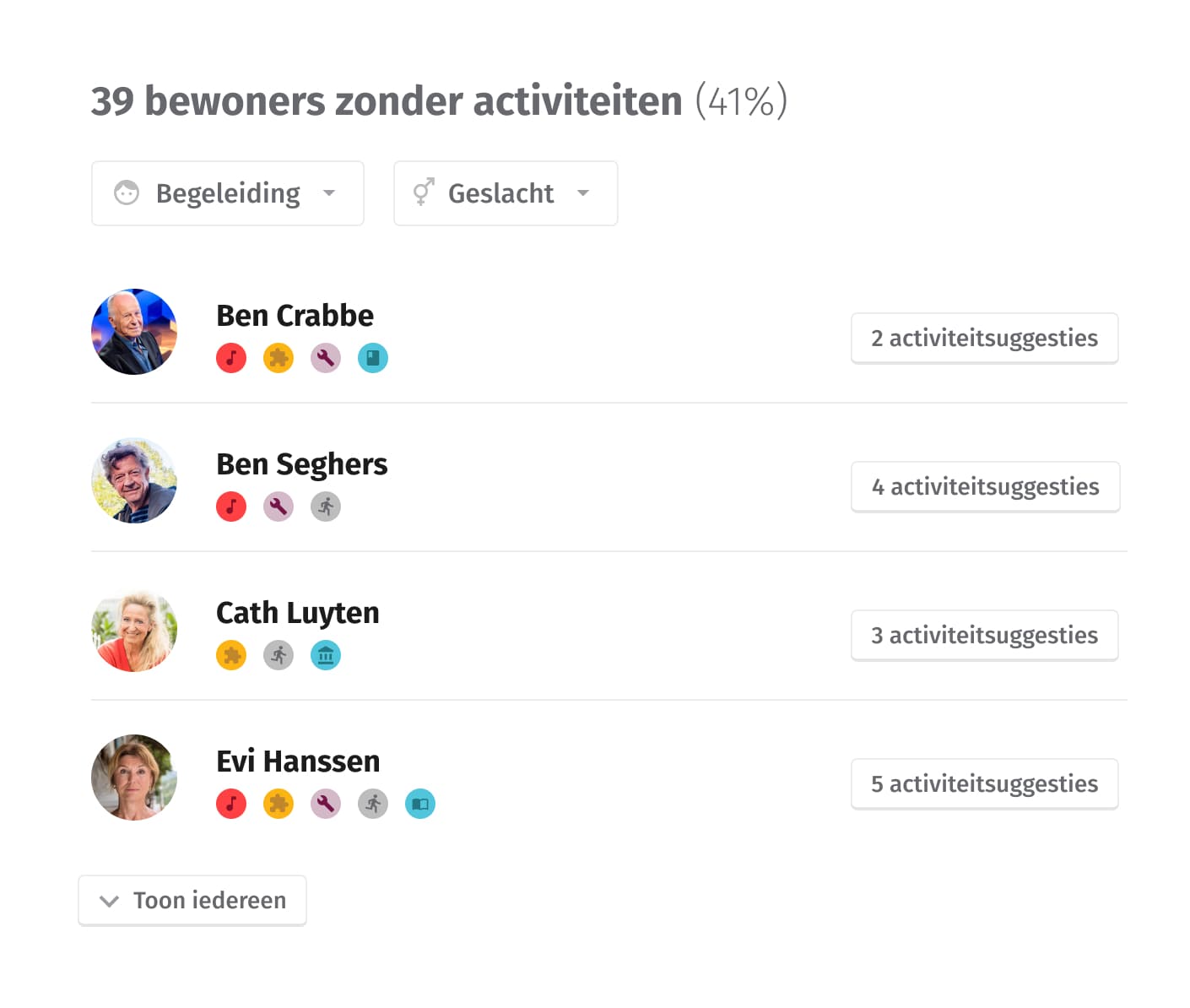1190x1008 pixels.
Task: Click Ben Seghers' grey running icon
Action: [326, 507]
